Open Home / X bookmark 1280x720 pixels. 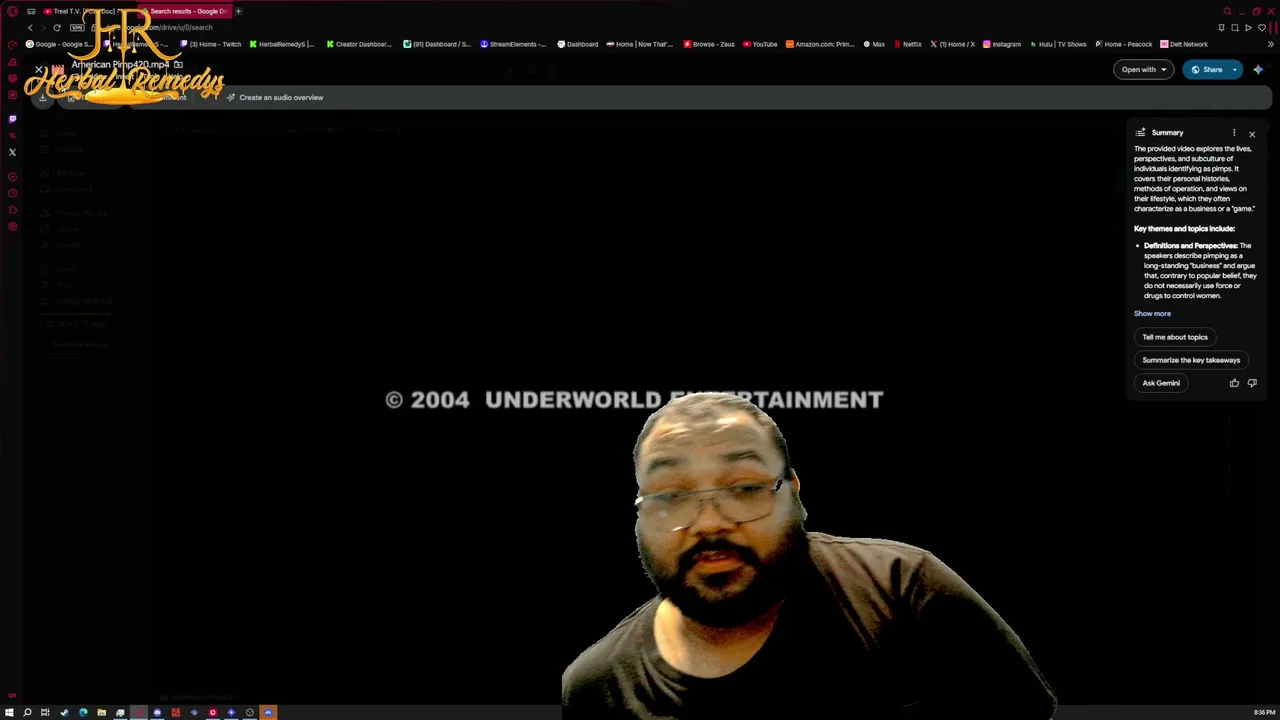point(952,44)
